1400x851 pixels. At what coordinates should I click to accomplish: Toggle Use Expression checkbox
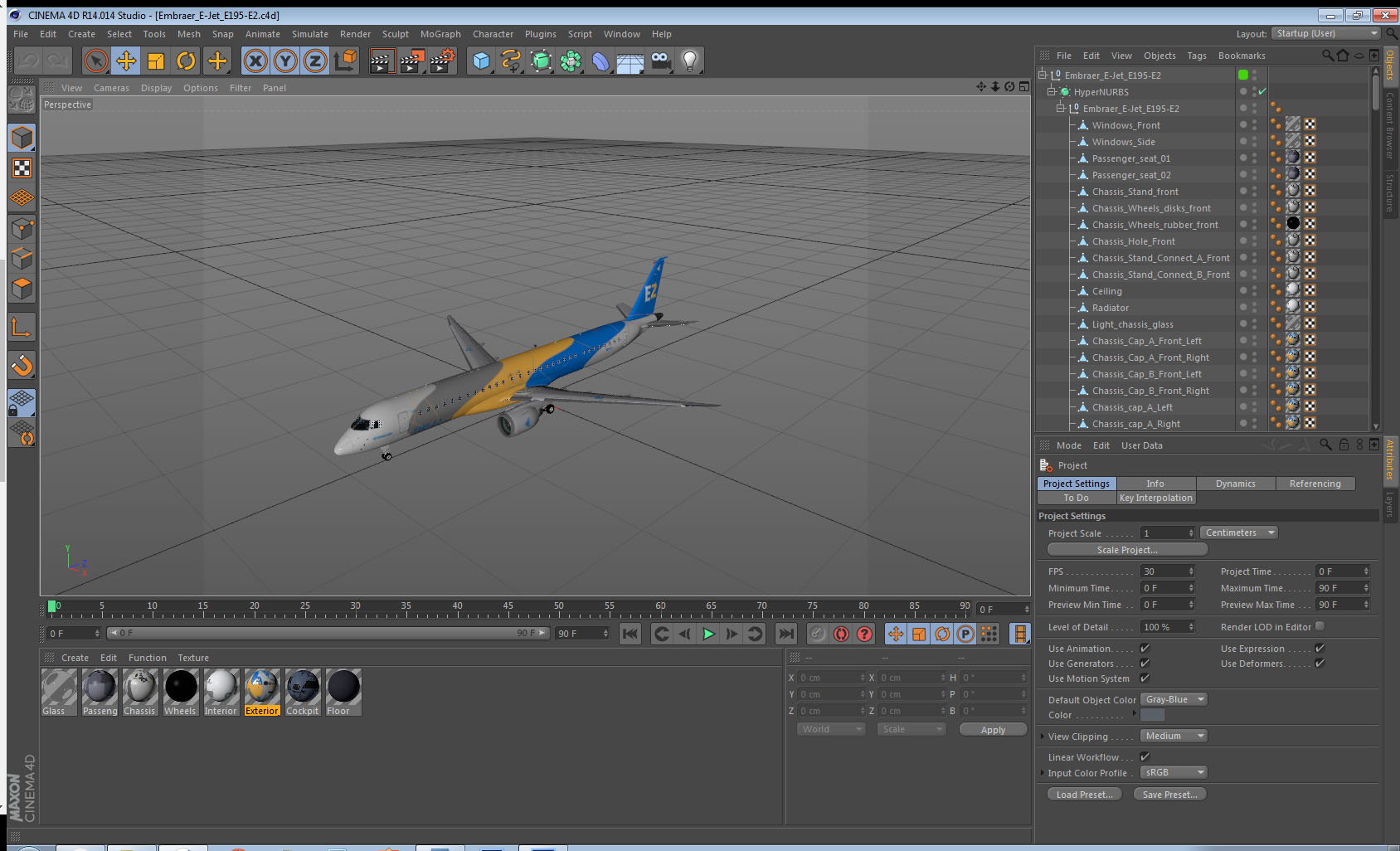[1320, 648]
